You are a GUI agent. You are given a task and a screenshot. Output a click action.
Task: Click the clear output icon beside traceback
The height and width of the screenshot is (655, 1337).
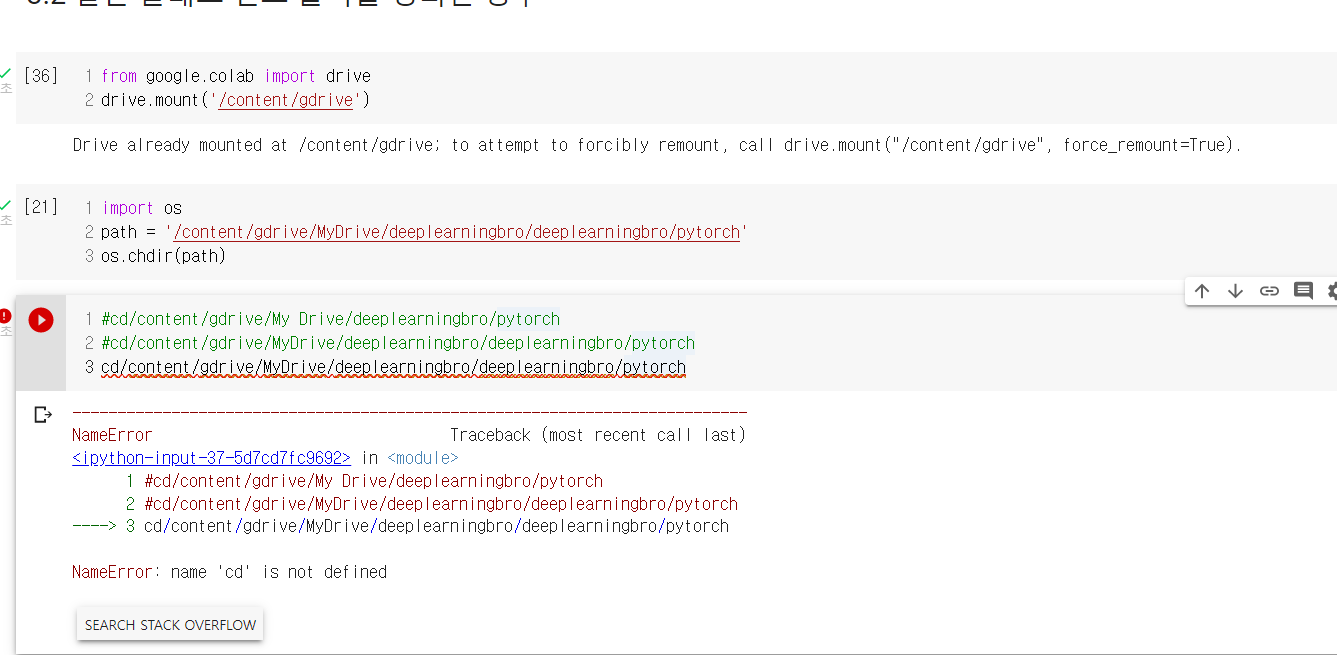point(42,414)
